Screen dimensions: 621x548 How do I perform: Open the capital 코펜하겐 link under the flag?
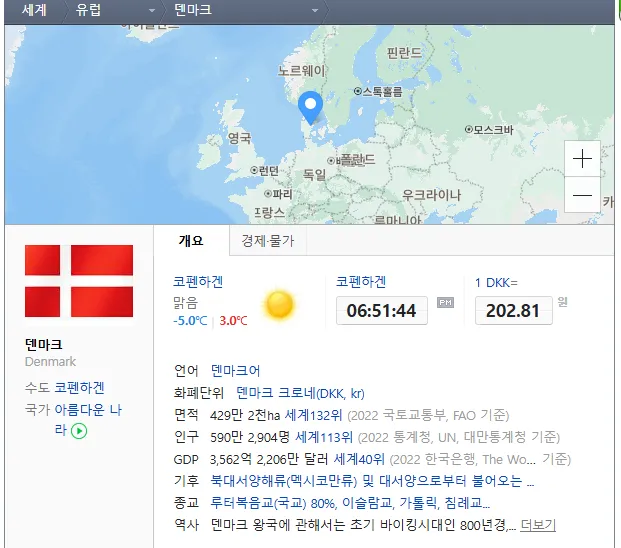[79, 388]
